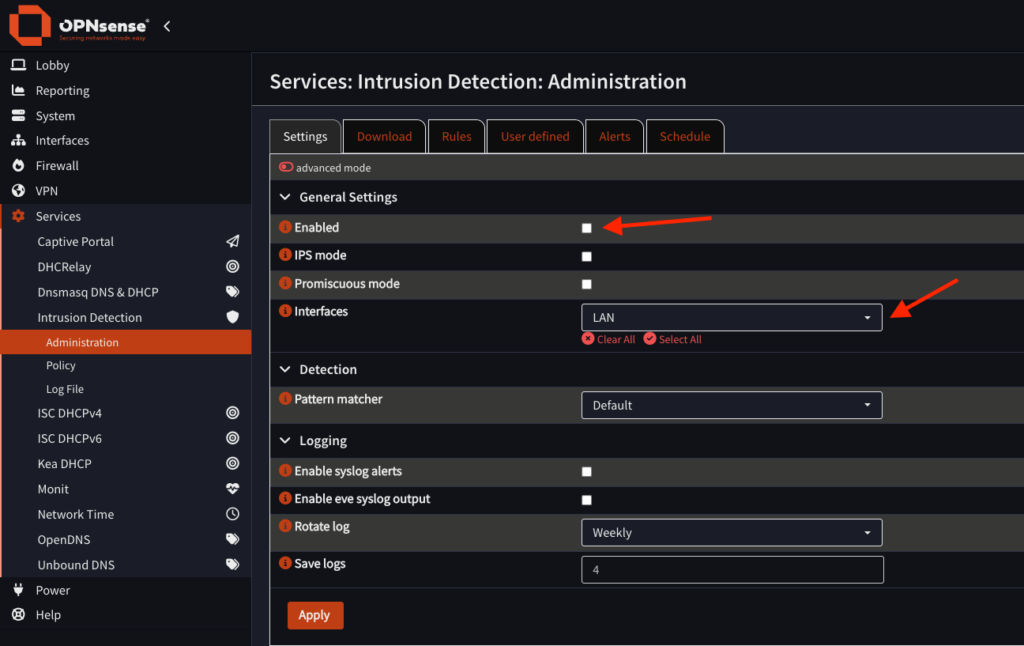Show help info for Save logs

point(285,563)
